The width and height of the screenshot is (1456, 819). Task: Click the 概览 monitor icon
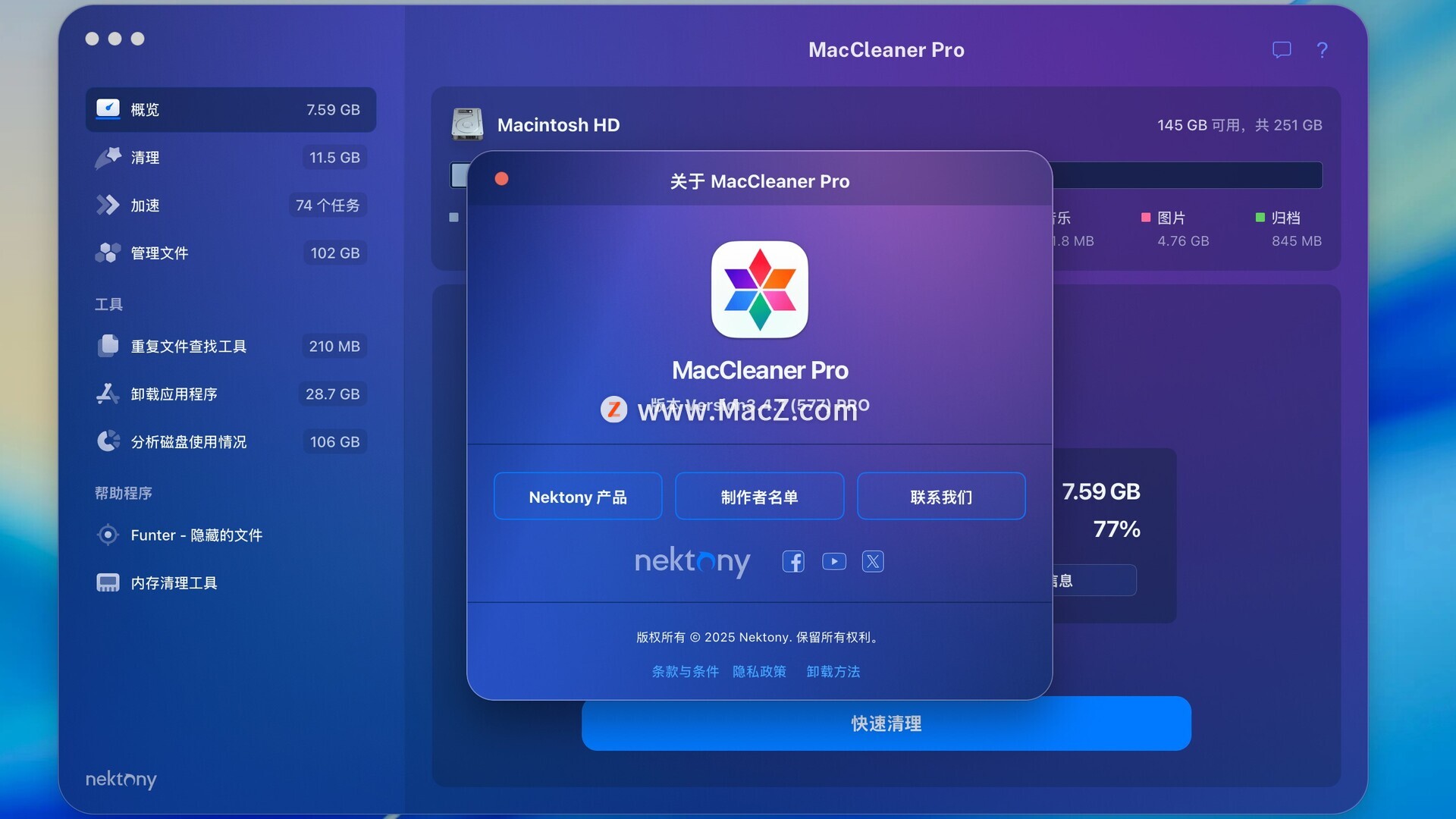pos(108,108)
